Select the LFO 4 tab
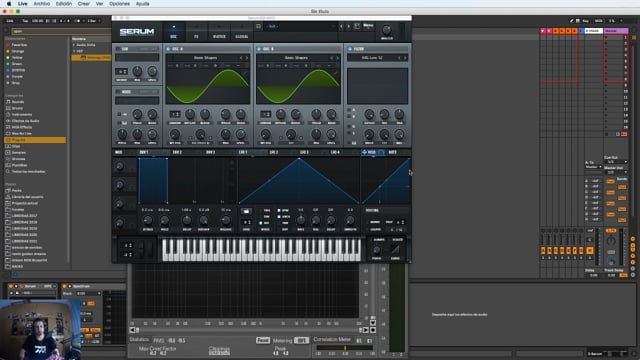Screen dimensions: 640x360 pyautogui.click(x=335, y=152)
